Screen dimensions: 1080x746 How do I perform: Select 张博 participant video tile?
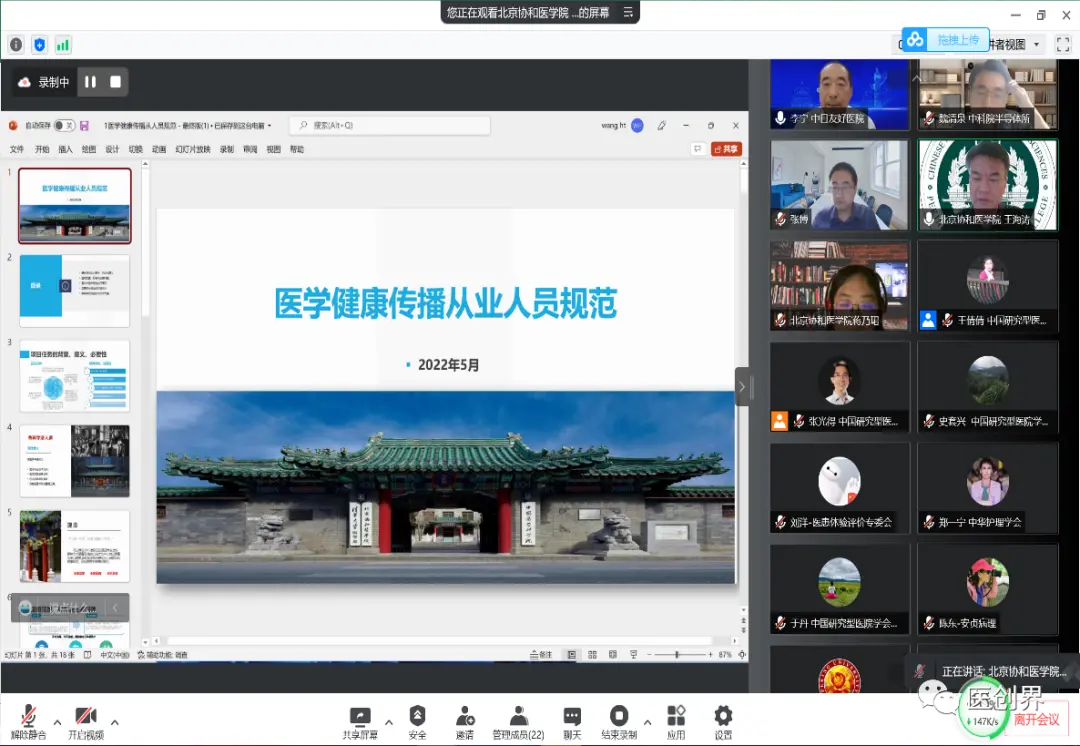pos(839,185)
